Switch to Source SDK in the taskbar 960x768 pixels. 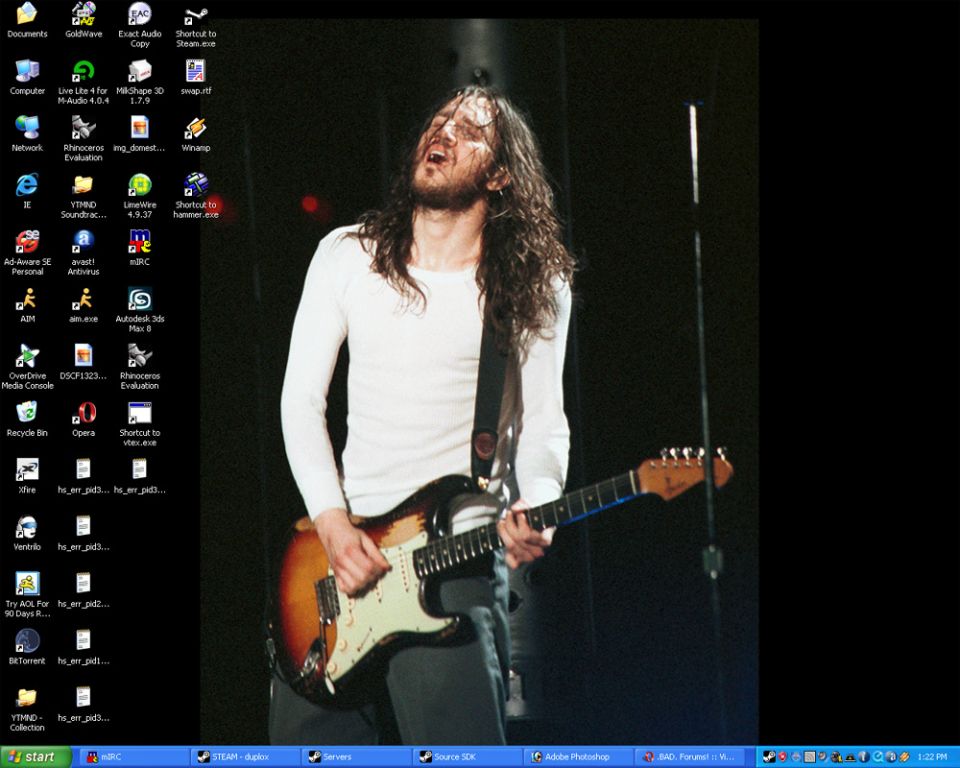pos(467,757)
